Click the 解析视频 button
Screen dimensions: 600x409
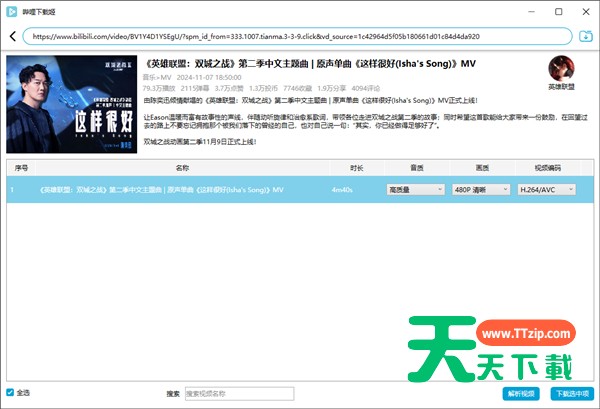coord(521,393)
